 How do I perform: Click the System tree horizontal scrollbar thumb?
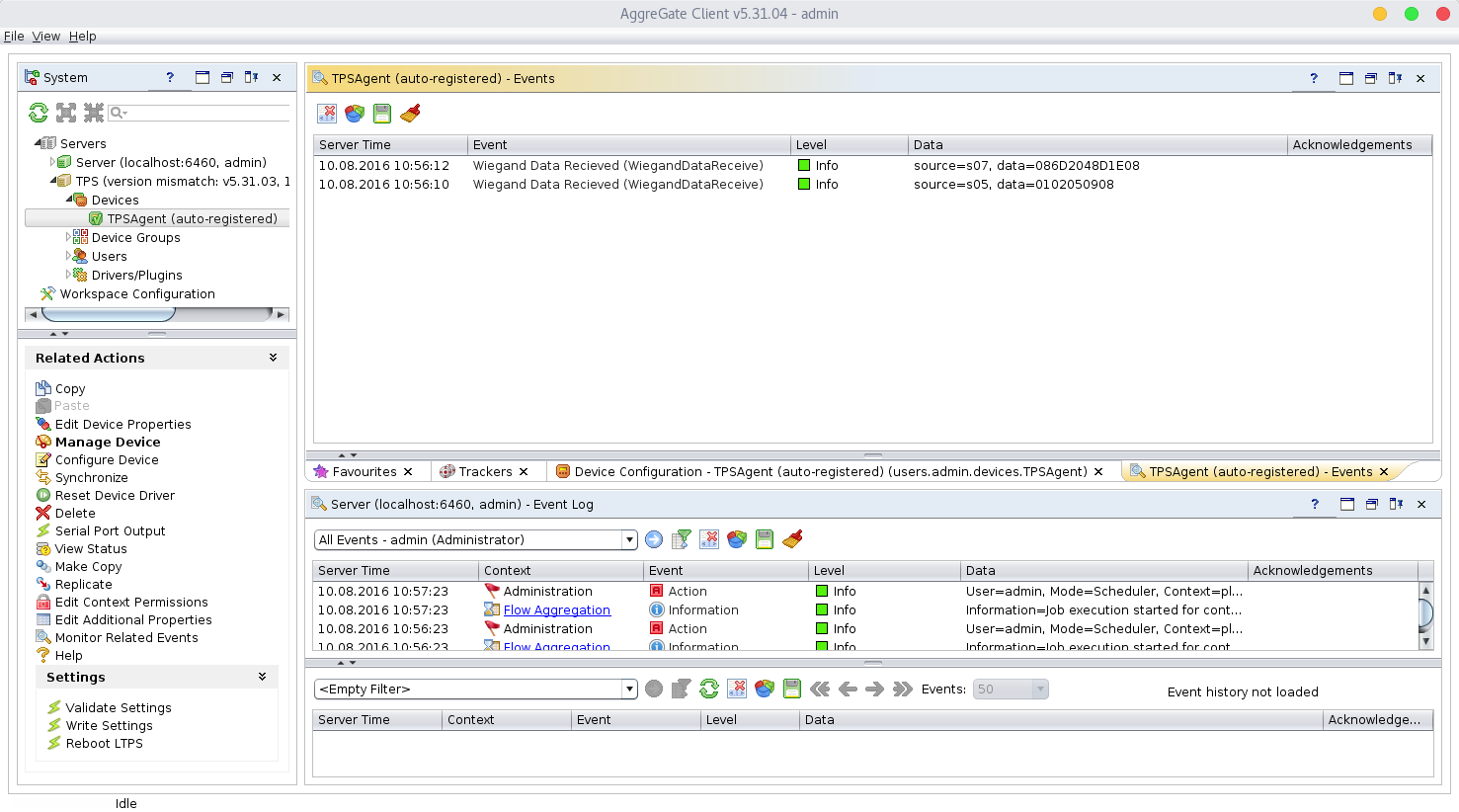(x=109, y=314)
